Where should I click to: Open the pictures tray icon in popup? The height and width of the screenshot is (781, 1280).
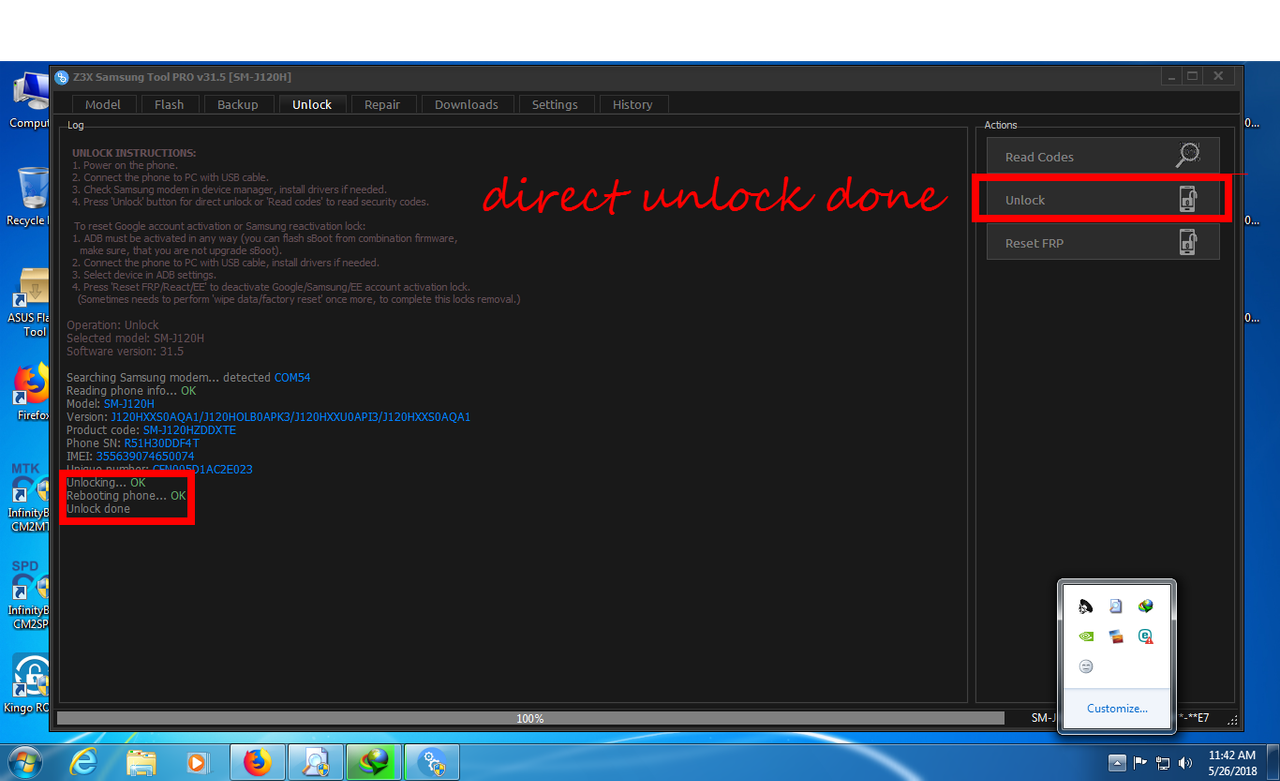(1116, 636)
